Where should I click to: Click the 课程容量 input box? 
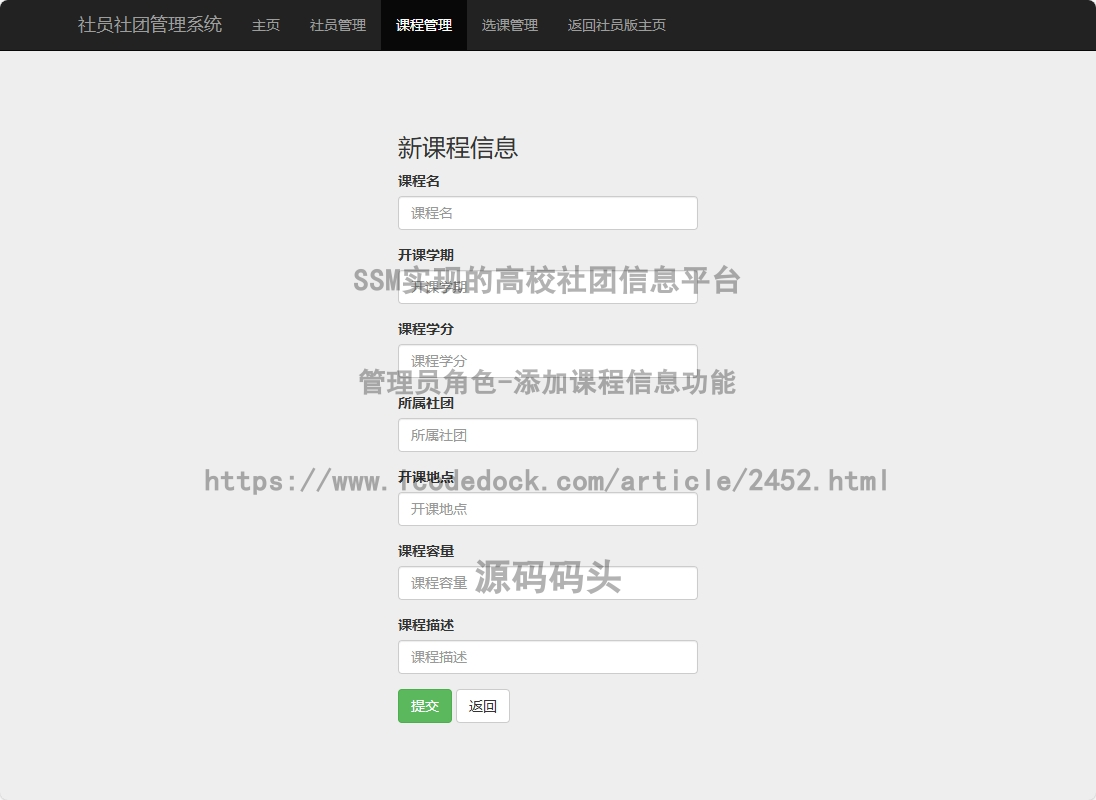[x=548, y=583]
